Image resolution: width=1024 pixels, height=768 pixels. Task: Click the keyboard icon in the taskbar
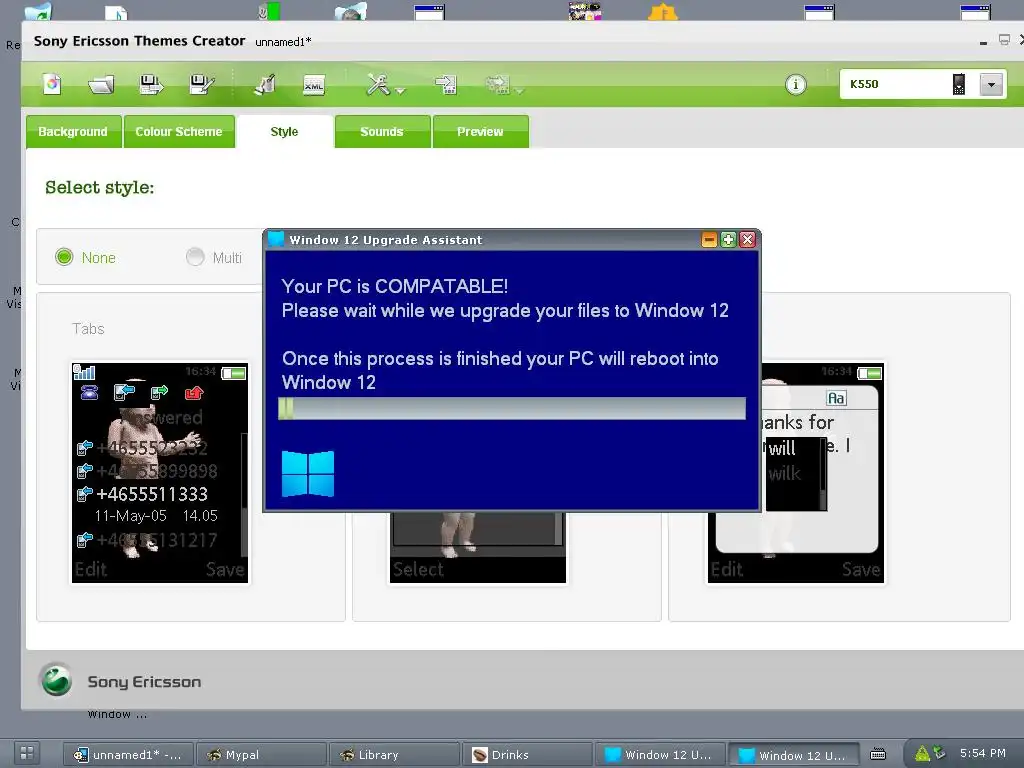(878, 754)
